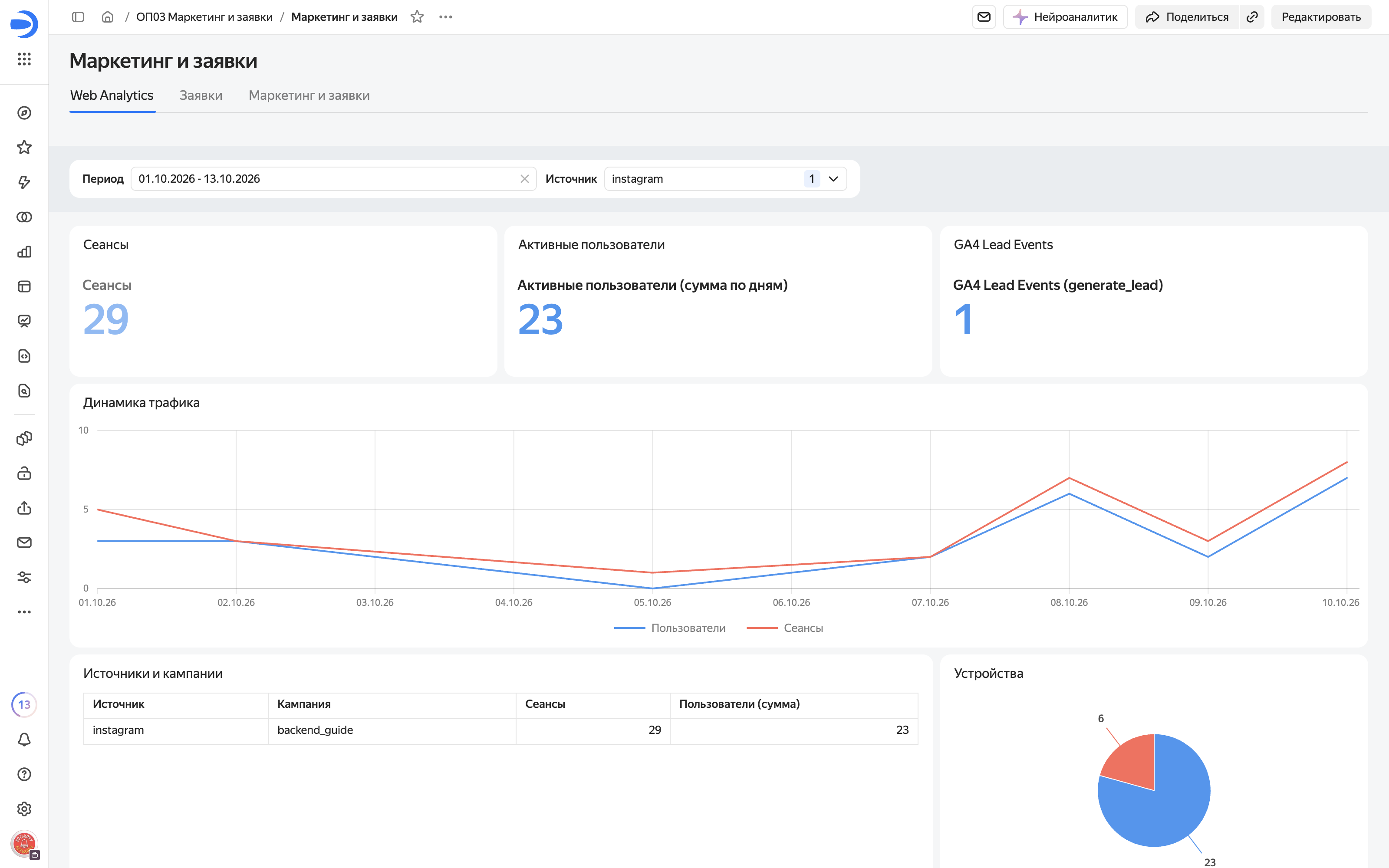Click the circled 13 badge in sidebar

pyautogui.click(x=24, y=704)
